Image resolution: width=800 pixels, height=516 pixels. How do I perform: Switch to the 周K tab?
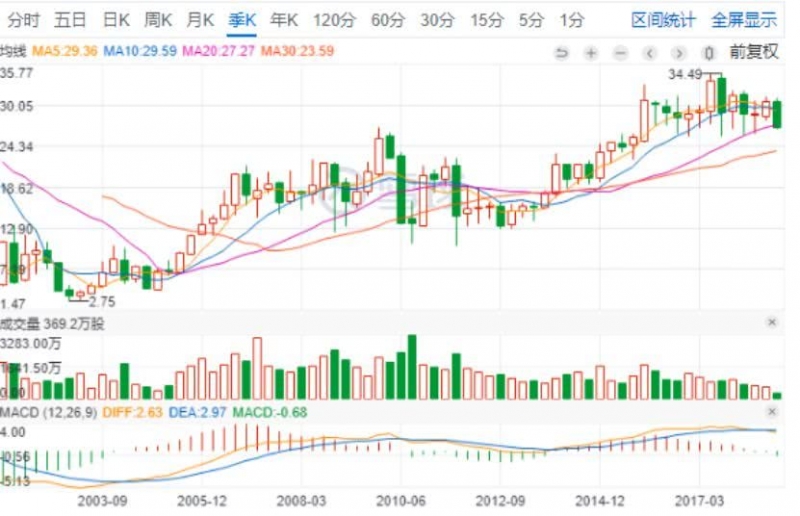click(158, 20)
